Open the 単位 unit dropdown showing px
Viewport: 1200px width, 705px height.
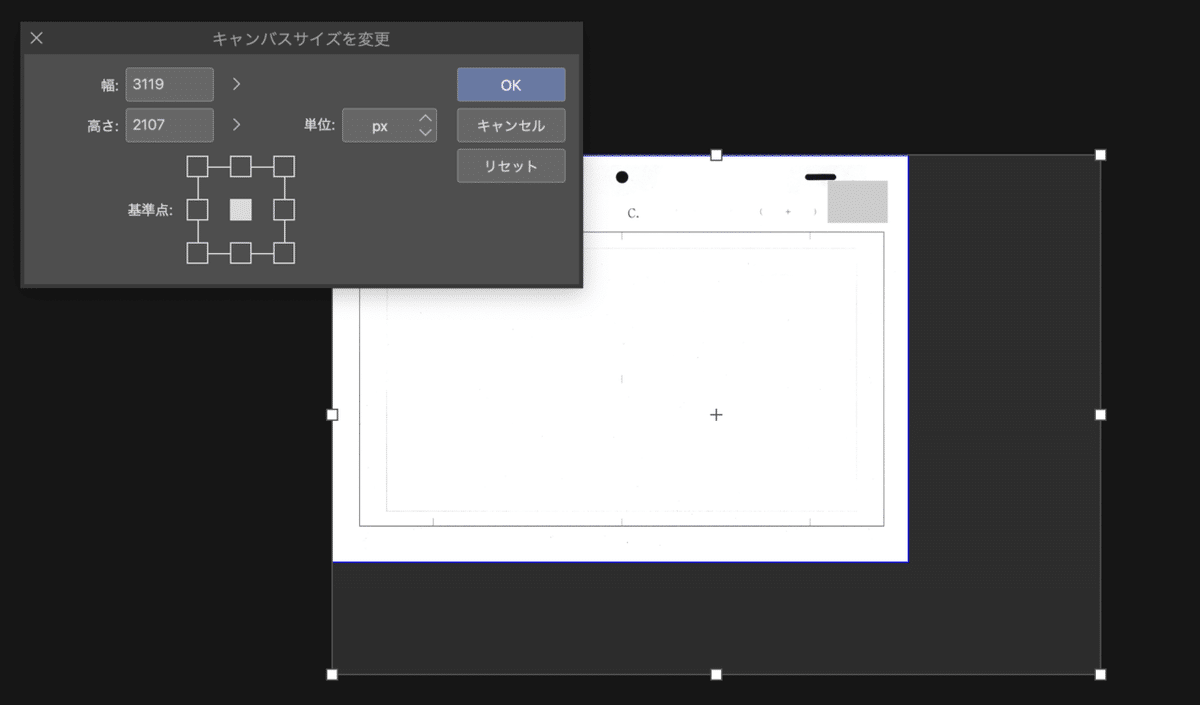[384, 125]
